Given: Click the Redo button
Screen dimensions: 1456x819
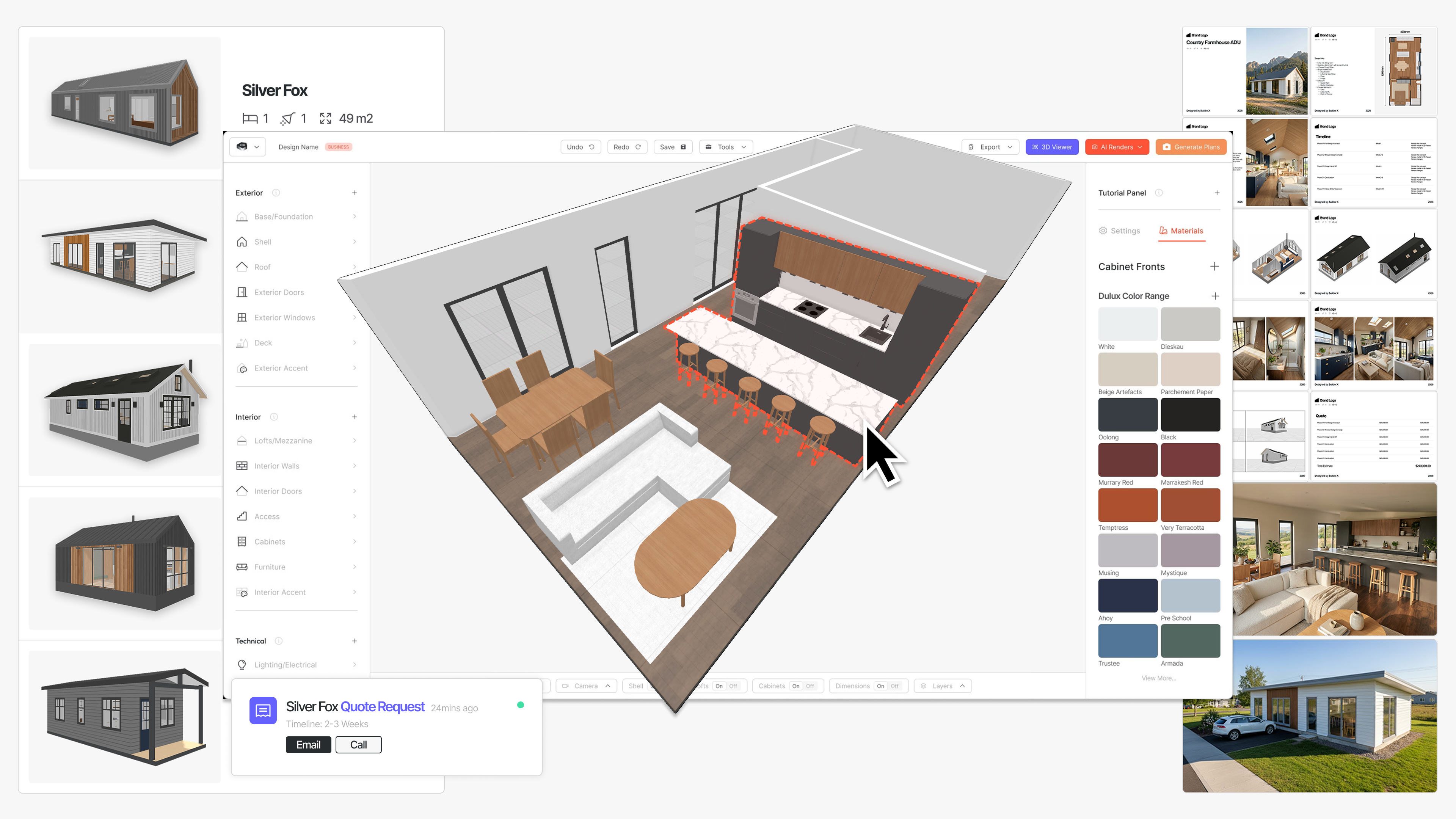Looking at the screenshot, I should tap(627, 147).
